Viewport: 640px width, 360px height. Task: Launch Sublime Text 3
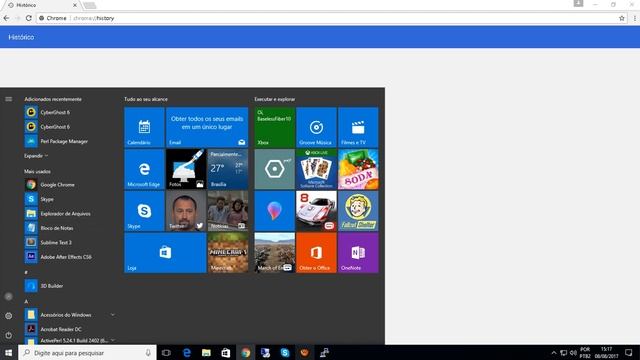[69, 242]
